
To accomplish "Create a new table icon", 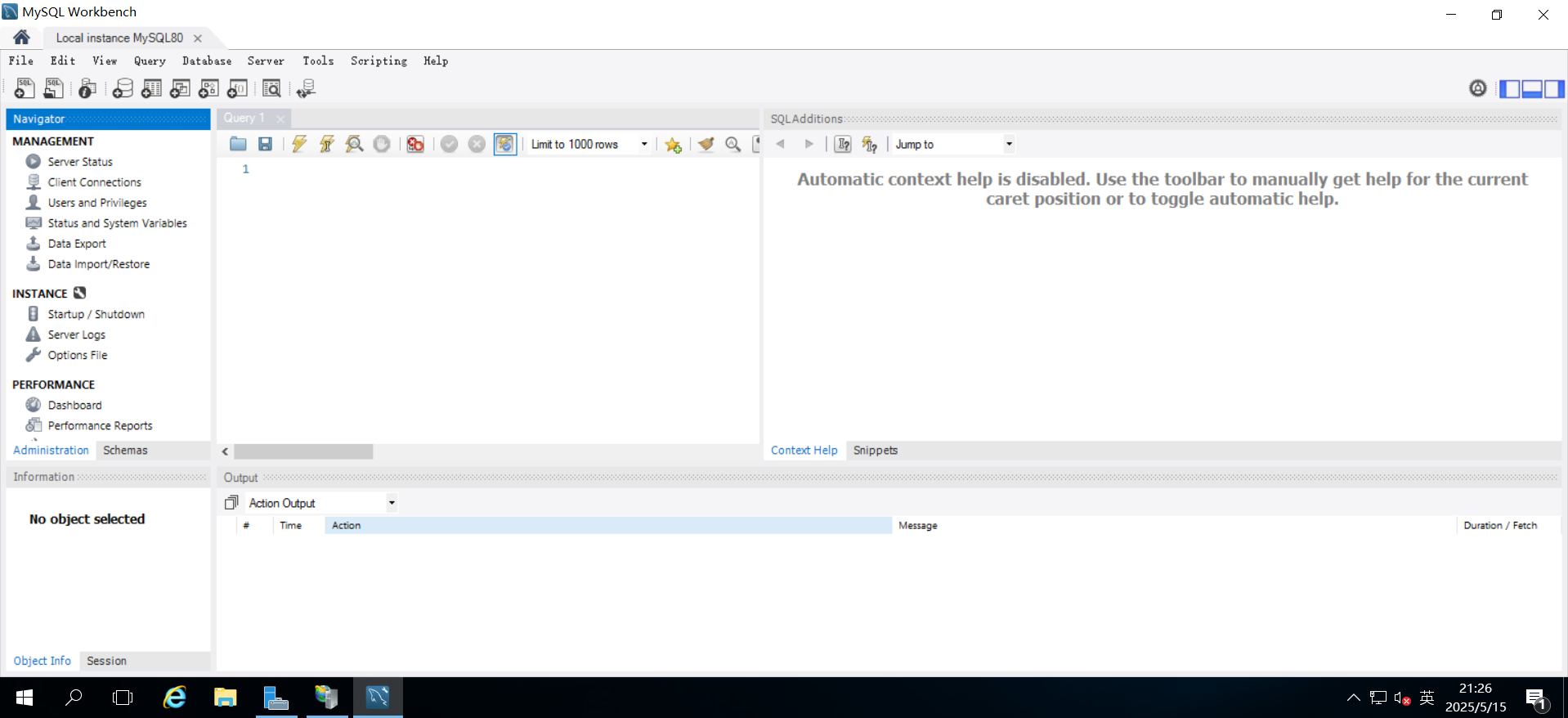I will (151, 88).
